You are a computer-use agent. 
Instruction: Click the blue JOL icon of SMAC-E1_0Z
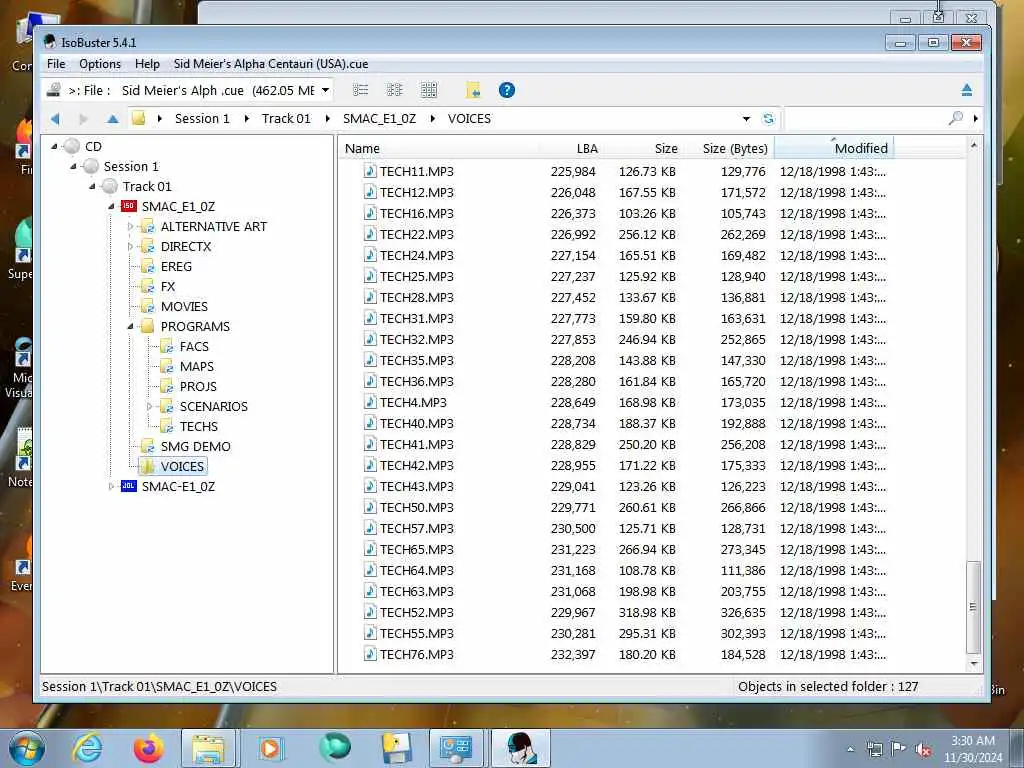(129, 487)
